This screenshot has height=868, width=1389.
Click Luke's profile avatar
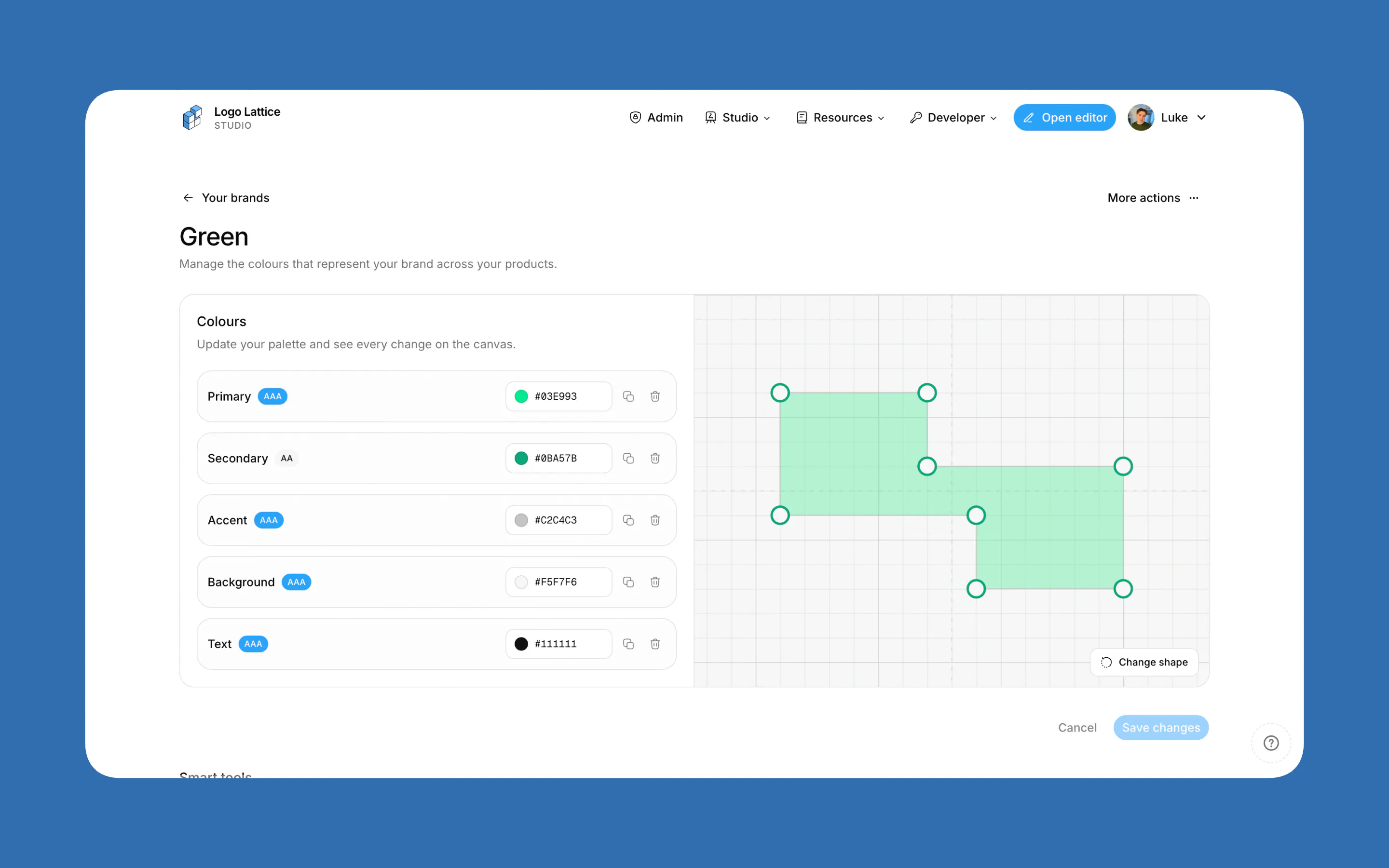(1141, 118)
